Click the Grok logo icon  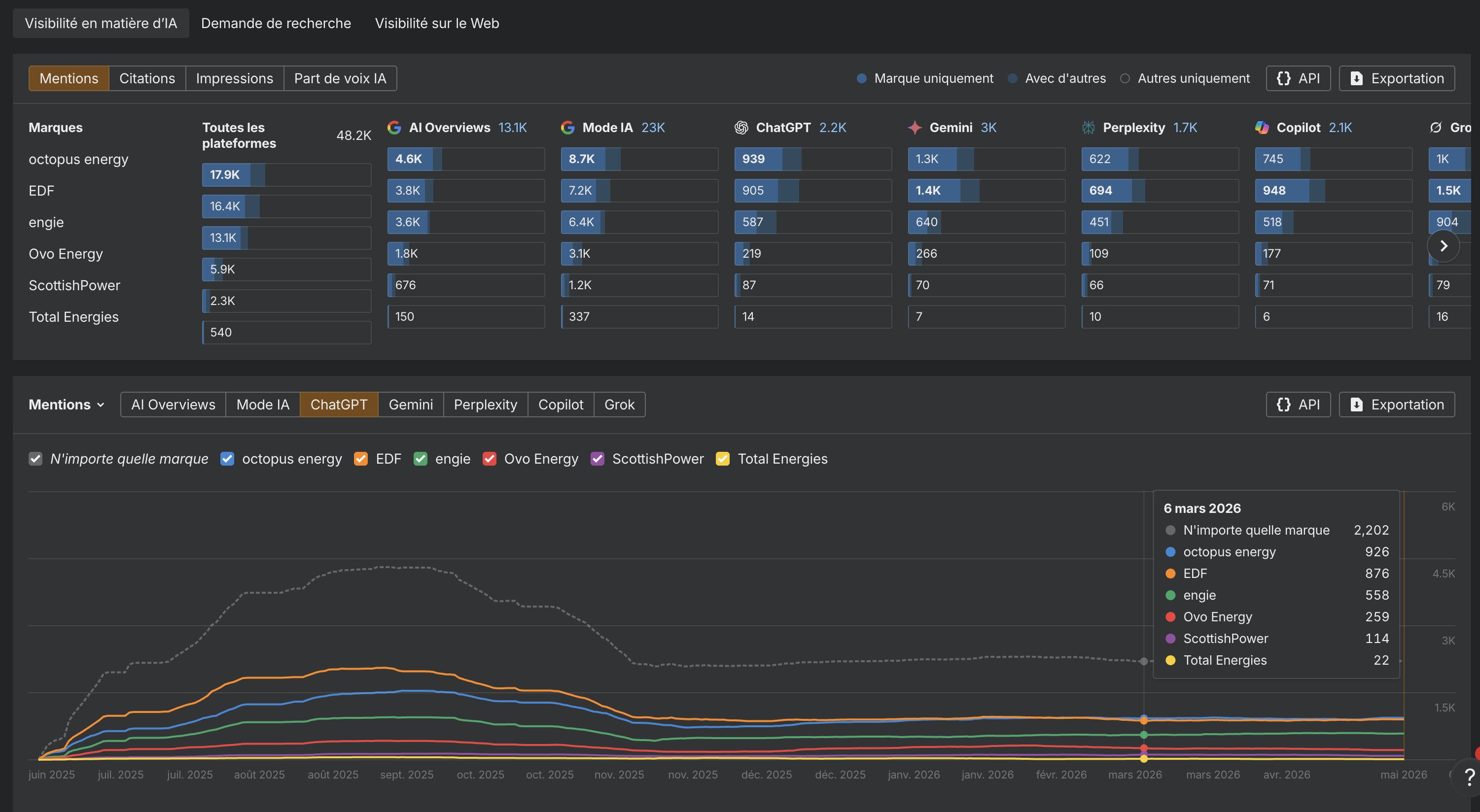click(1435, 128)
